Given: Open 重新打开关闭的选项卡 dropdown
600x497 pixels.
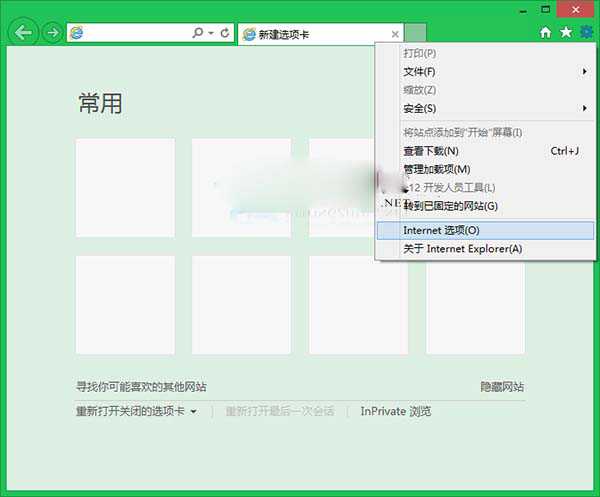Looking at the screenshot, I should pos(136,411).
